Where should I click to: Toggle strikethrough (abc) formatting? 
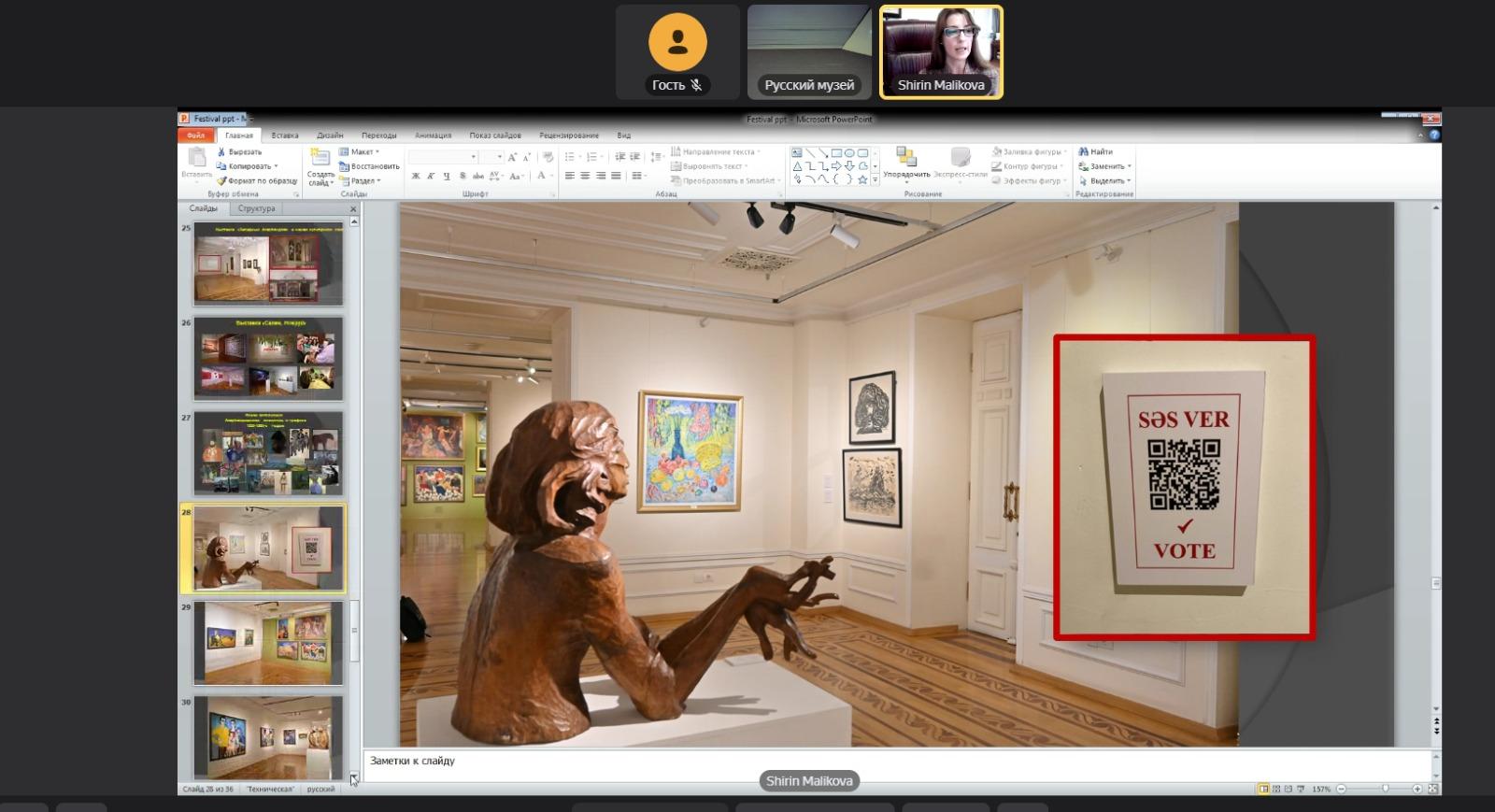click(x=478, y=176)
